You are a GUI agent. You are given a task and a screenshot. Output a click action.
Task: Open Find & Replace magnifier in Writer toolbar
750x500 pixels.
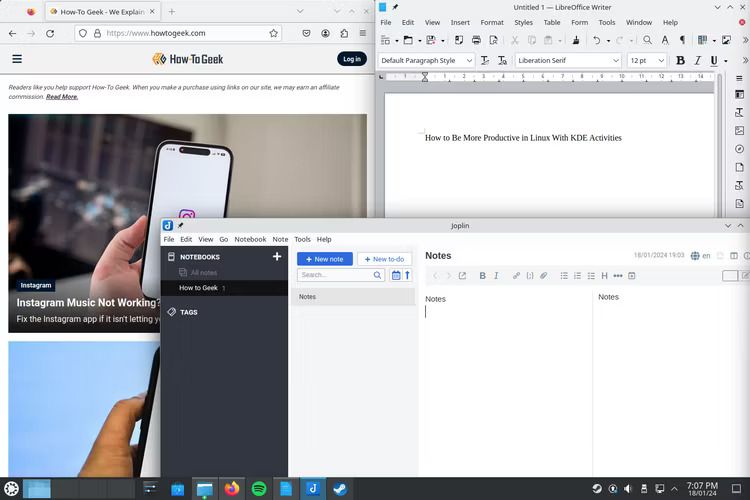pyautogui.click(x=647, y=40)
